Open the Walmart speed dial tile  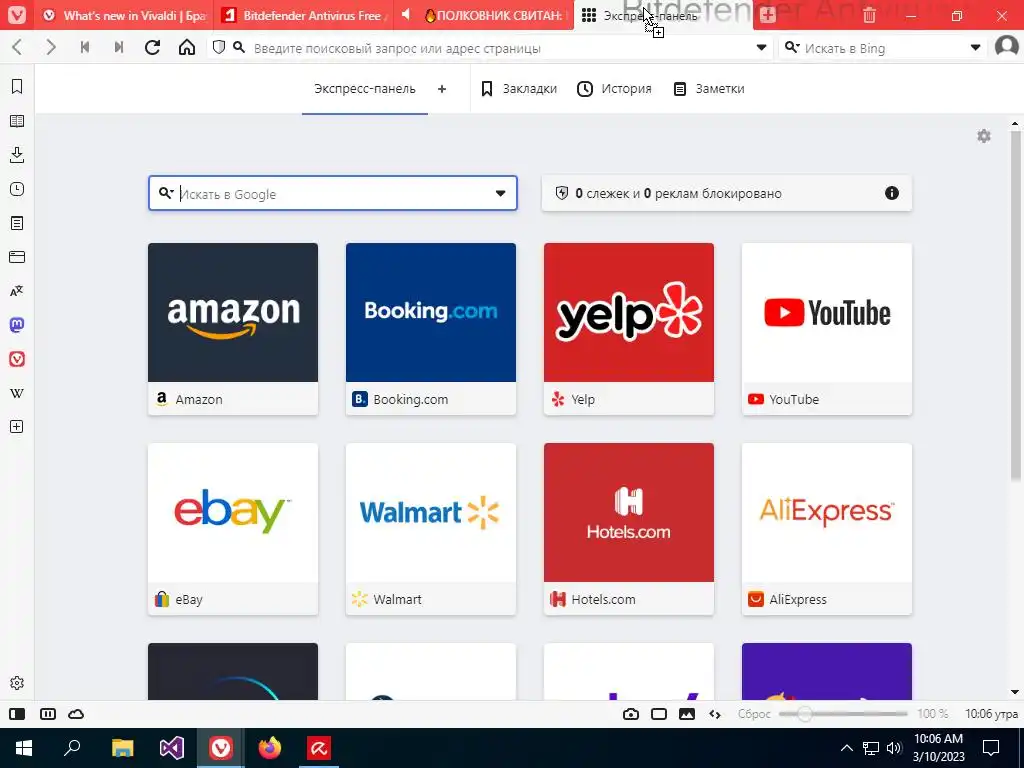[431, 529]
